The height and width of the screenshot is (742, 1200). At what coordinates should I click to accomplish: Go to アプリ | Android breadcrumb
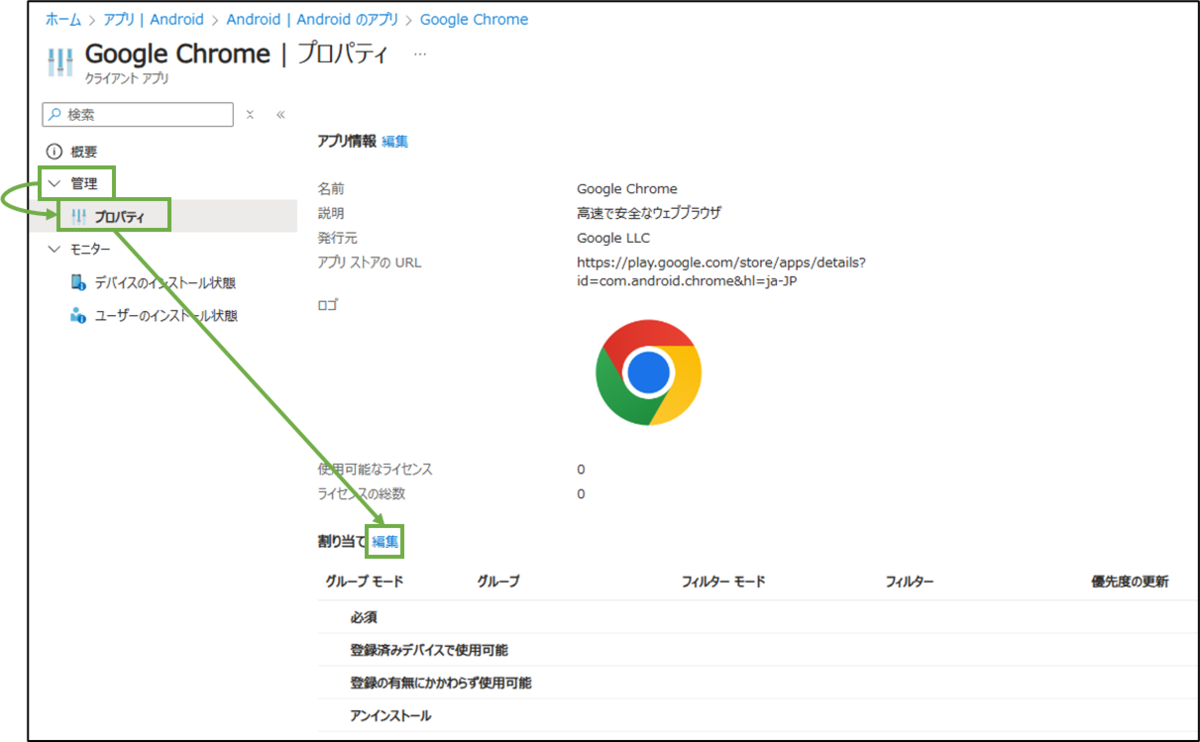coord(153,20)
